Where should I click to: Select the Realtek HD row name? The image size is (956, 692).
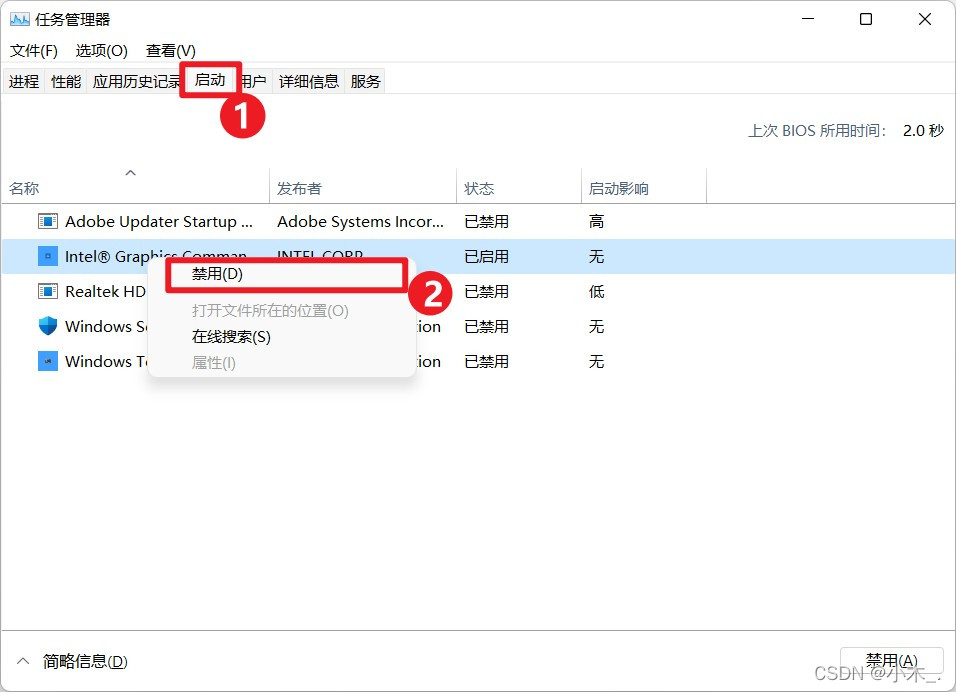[105, 291]
